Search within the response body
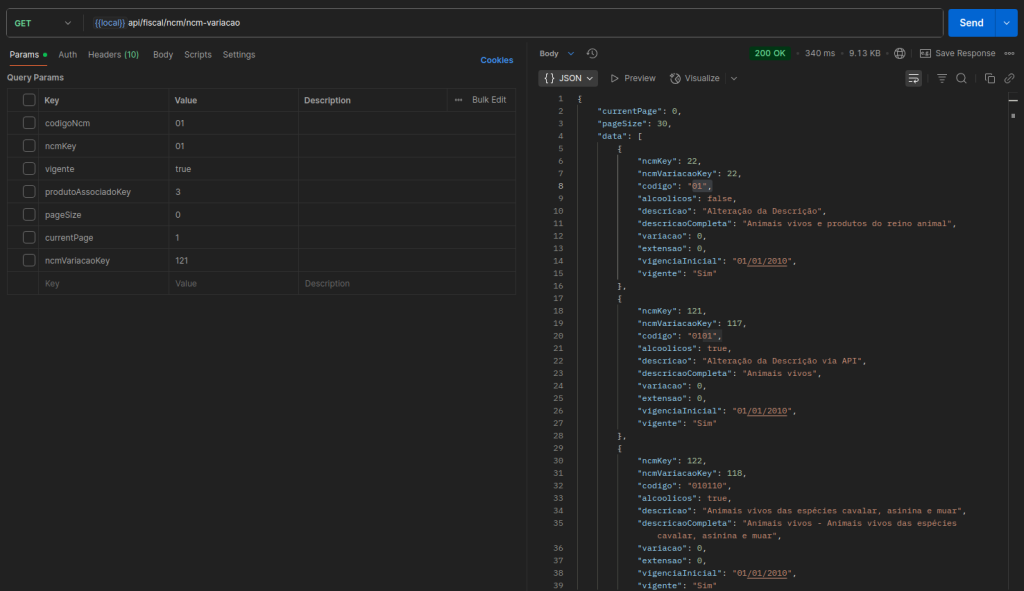The width and height of the screenshot is (1024, 591). click(x=961, y=78)
